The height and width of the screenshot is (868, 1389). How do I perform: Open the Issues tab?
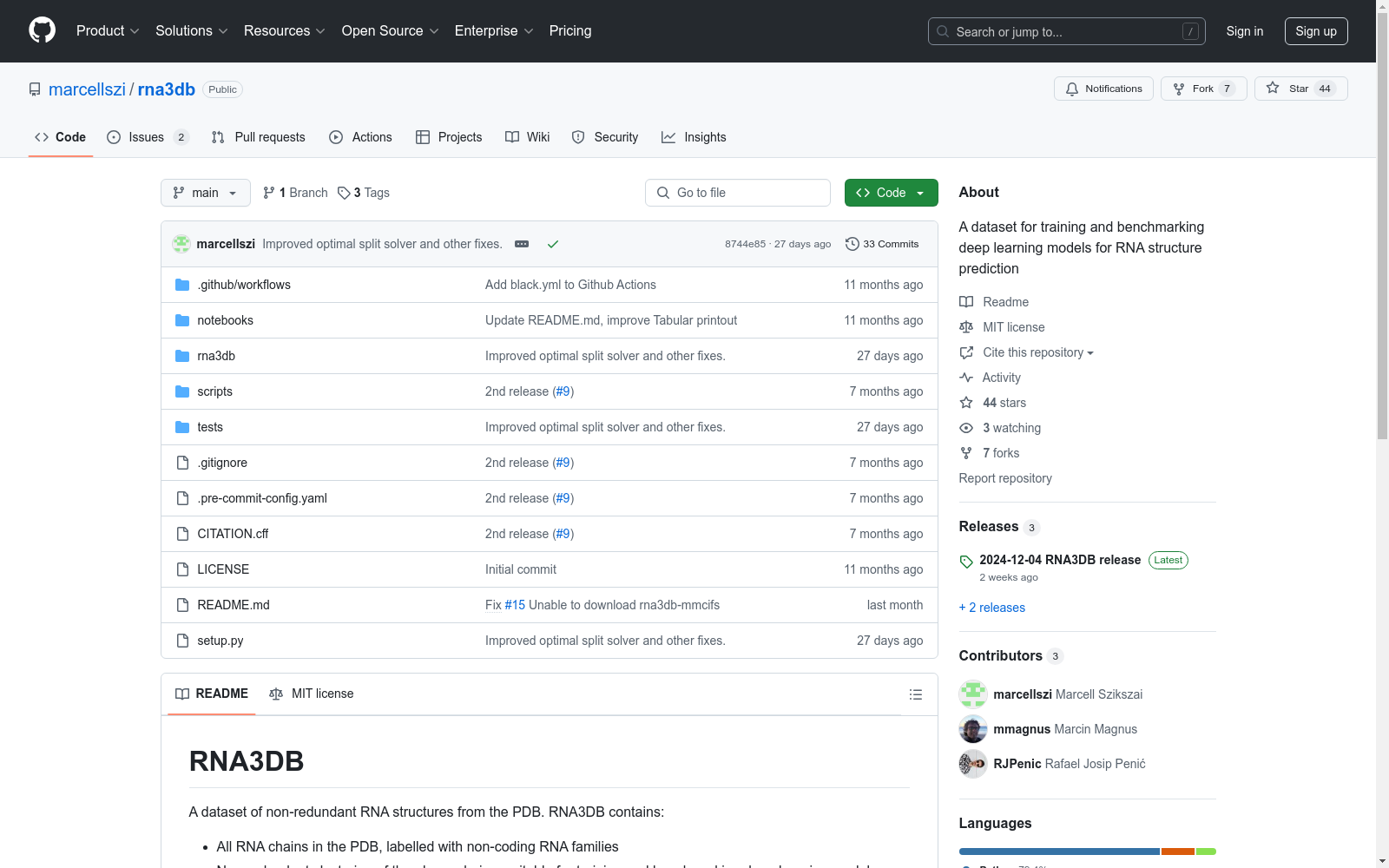tap(148, 137)
